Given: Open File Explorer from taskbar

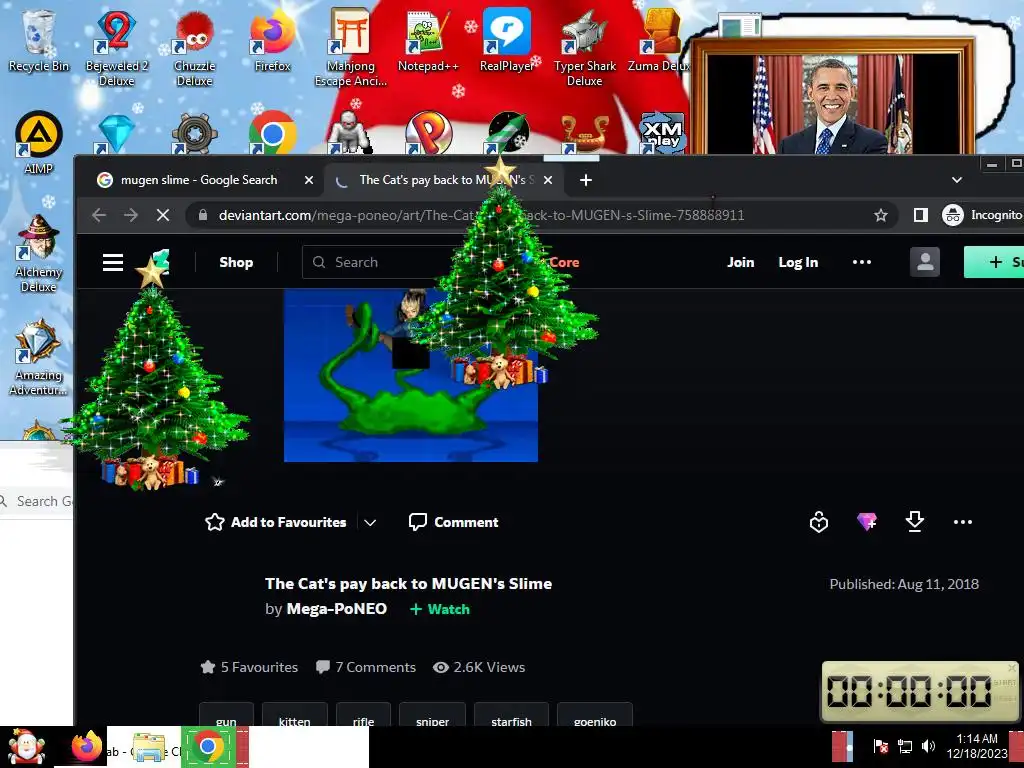Looking at the screenshot, I should click(x=149, y=748).
